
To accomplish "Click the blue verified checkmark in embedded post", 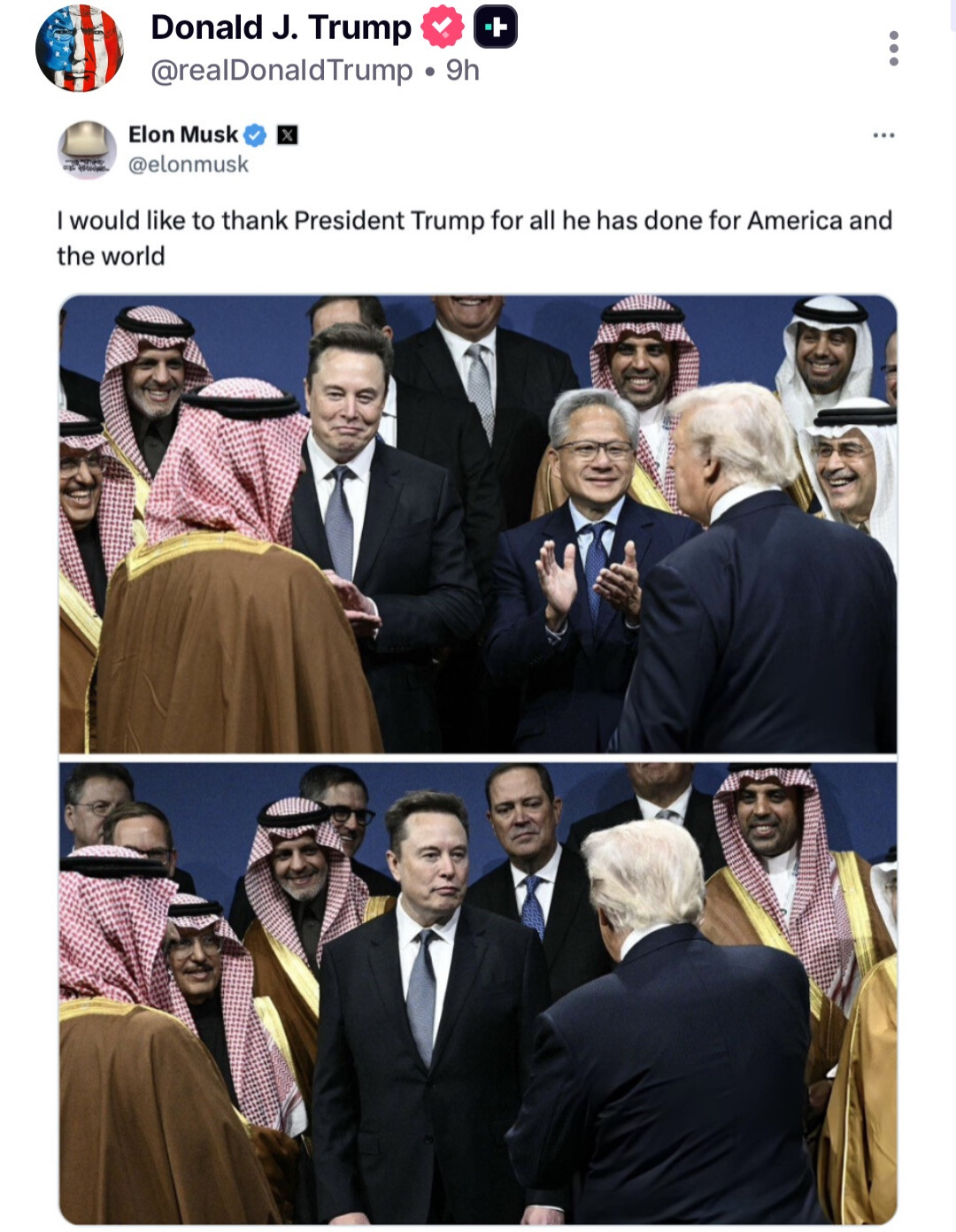I will coord(255,135).
